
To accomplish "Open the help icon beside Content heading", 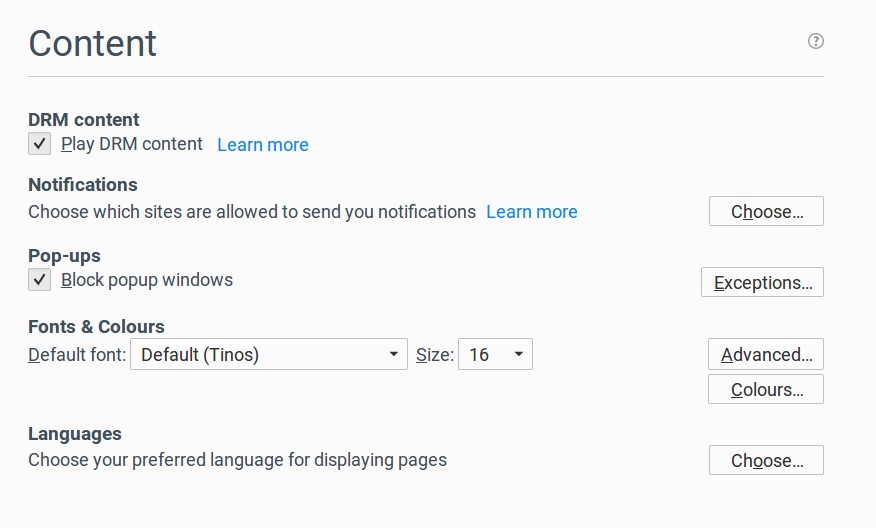I will click(816, 41).
